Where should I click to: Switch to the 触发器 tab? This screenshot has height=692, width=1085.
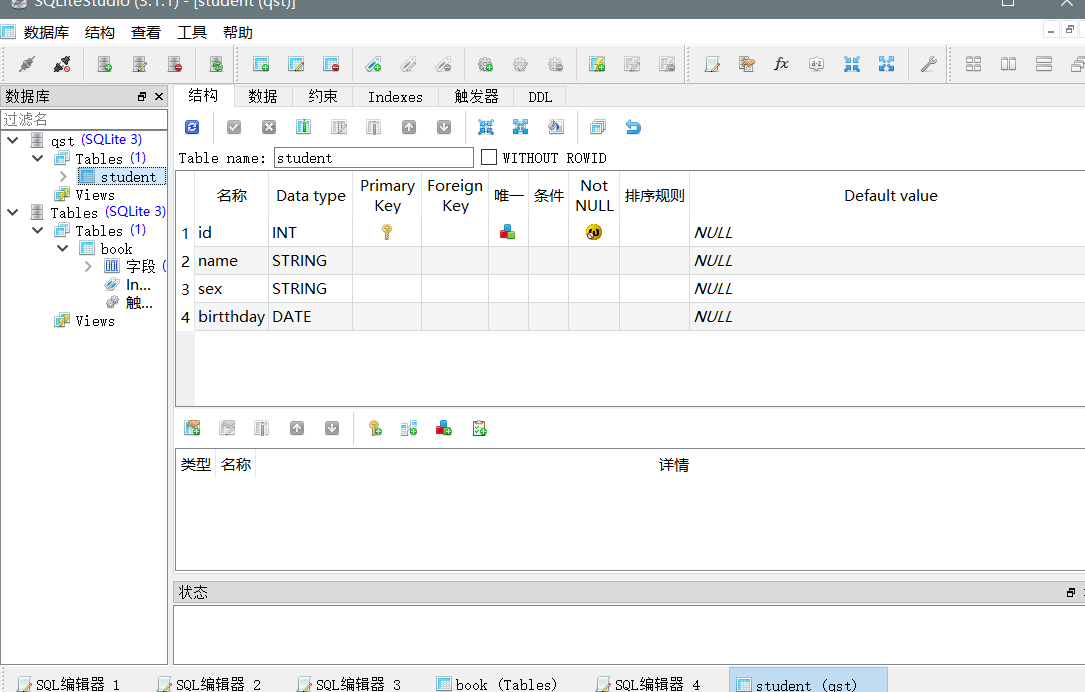[x=476, y=97]
